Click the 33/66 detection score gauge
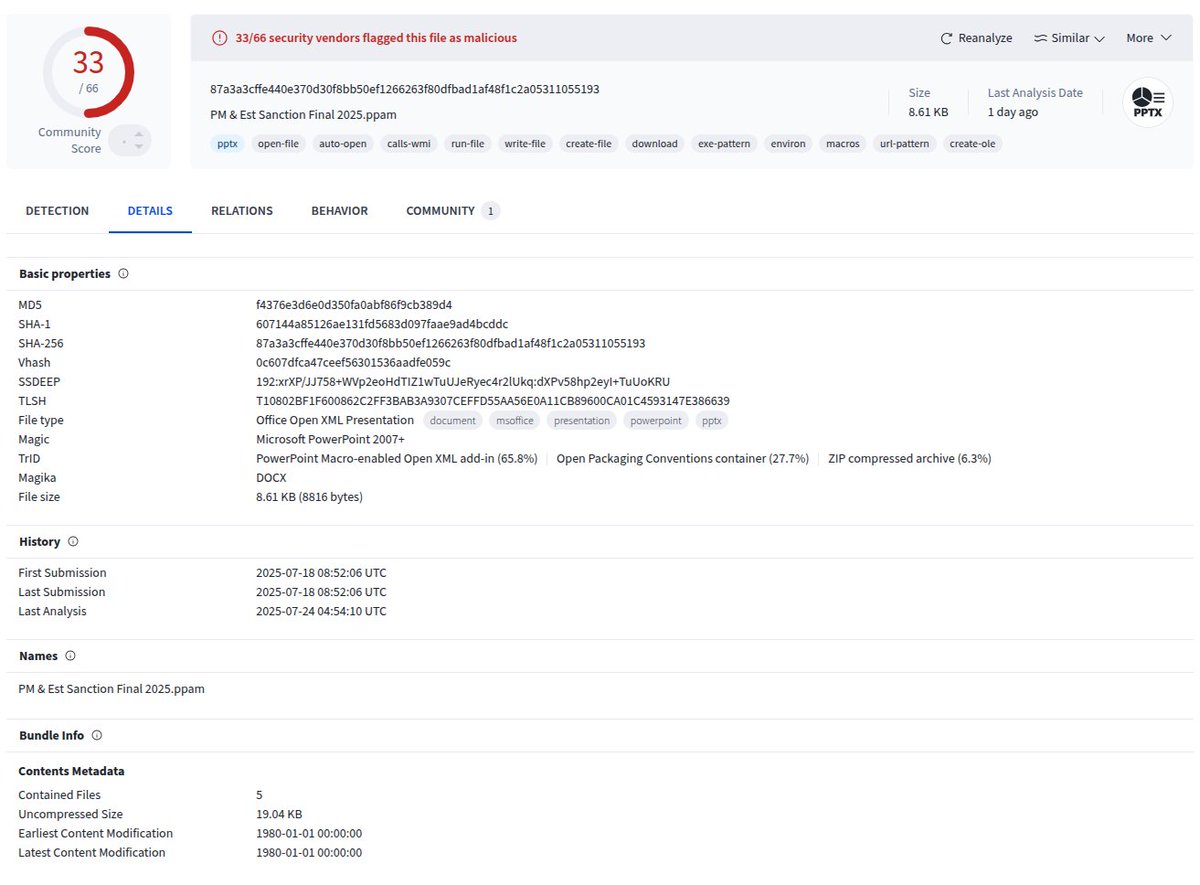 (x=88, y=71)
